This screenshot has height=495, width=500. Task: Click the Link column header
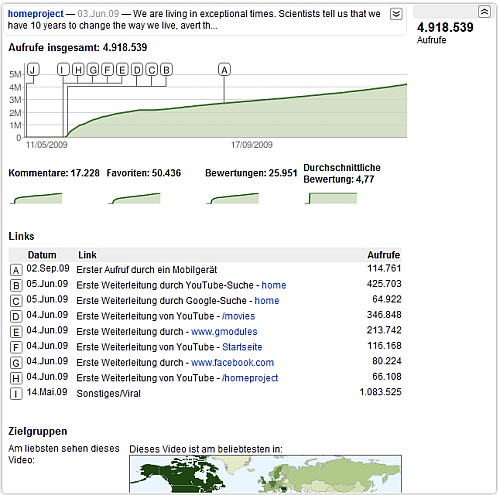tap(87, 255)
